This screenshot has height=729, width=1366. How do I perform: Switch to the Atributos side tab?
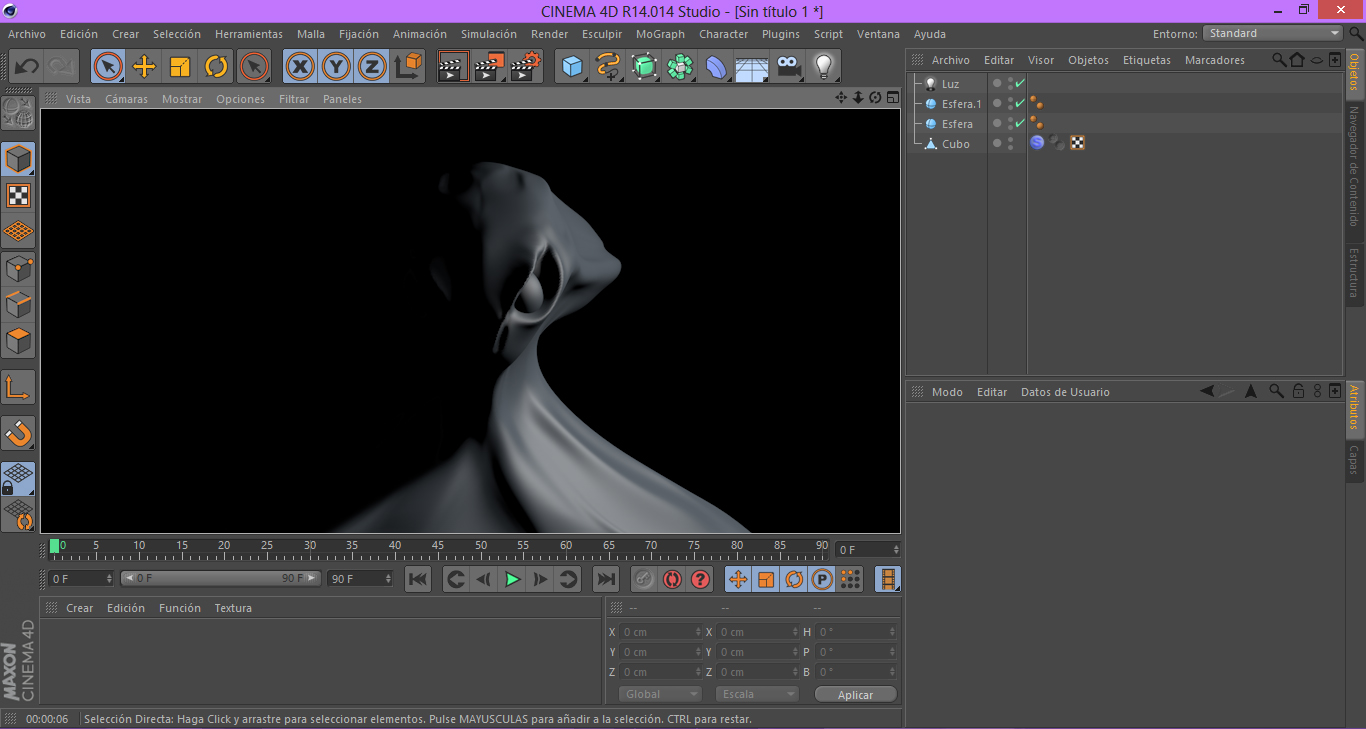click(1355, 406)
